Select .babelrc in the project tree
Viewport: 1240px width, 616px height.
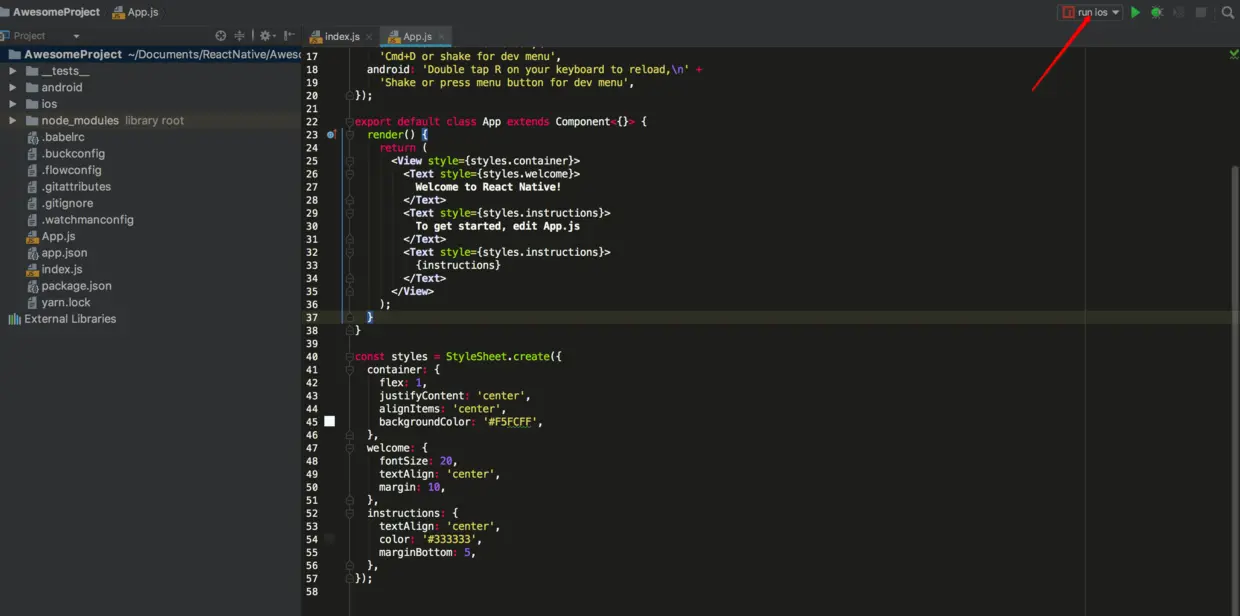(x=62, y=137)
